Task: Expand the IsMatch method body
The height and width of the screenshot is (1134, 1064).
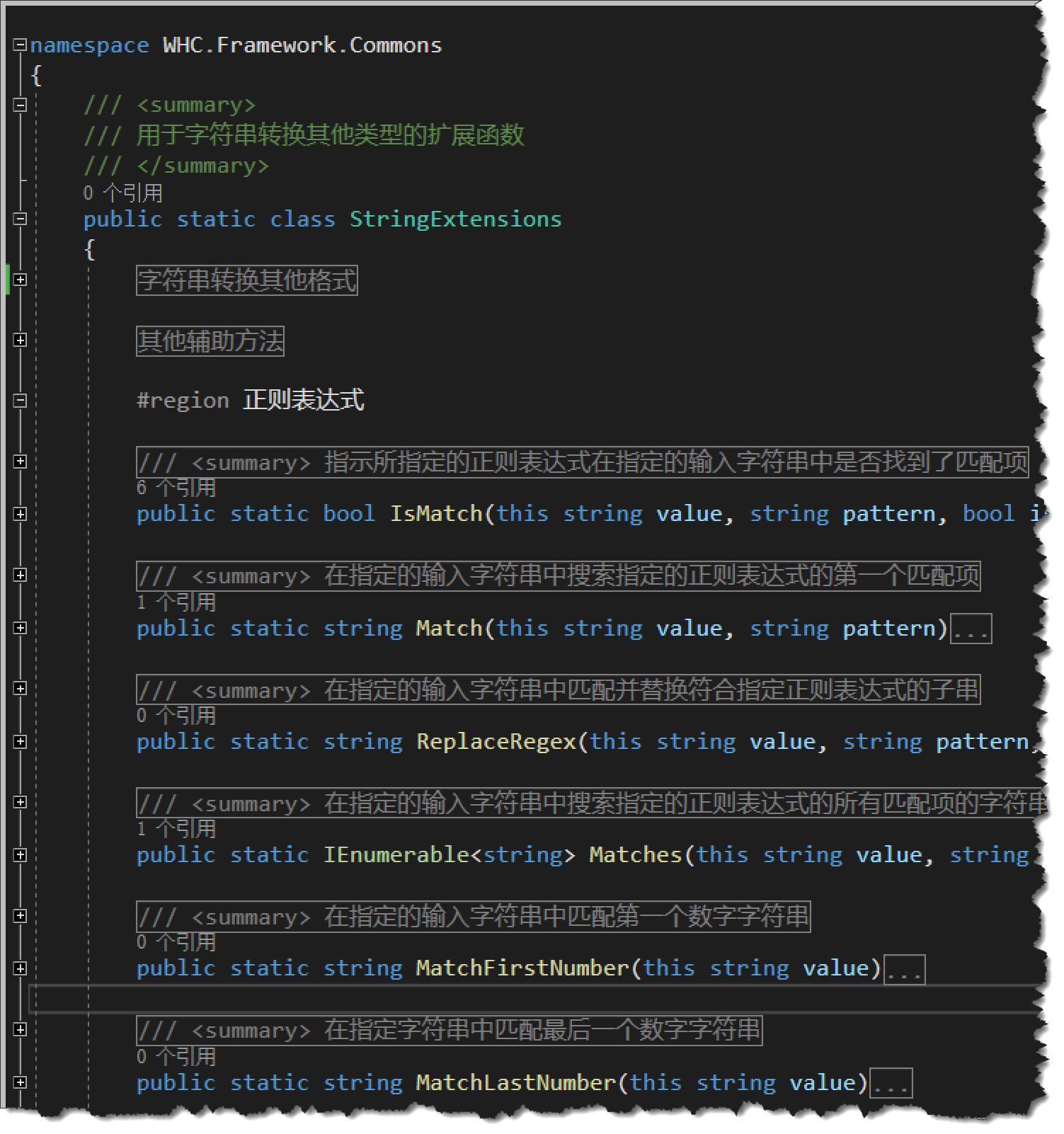Action: pyautogui.click(x=21, y=515)
